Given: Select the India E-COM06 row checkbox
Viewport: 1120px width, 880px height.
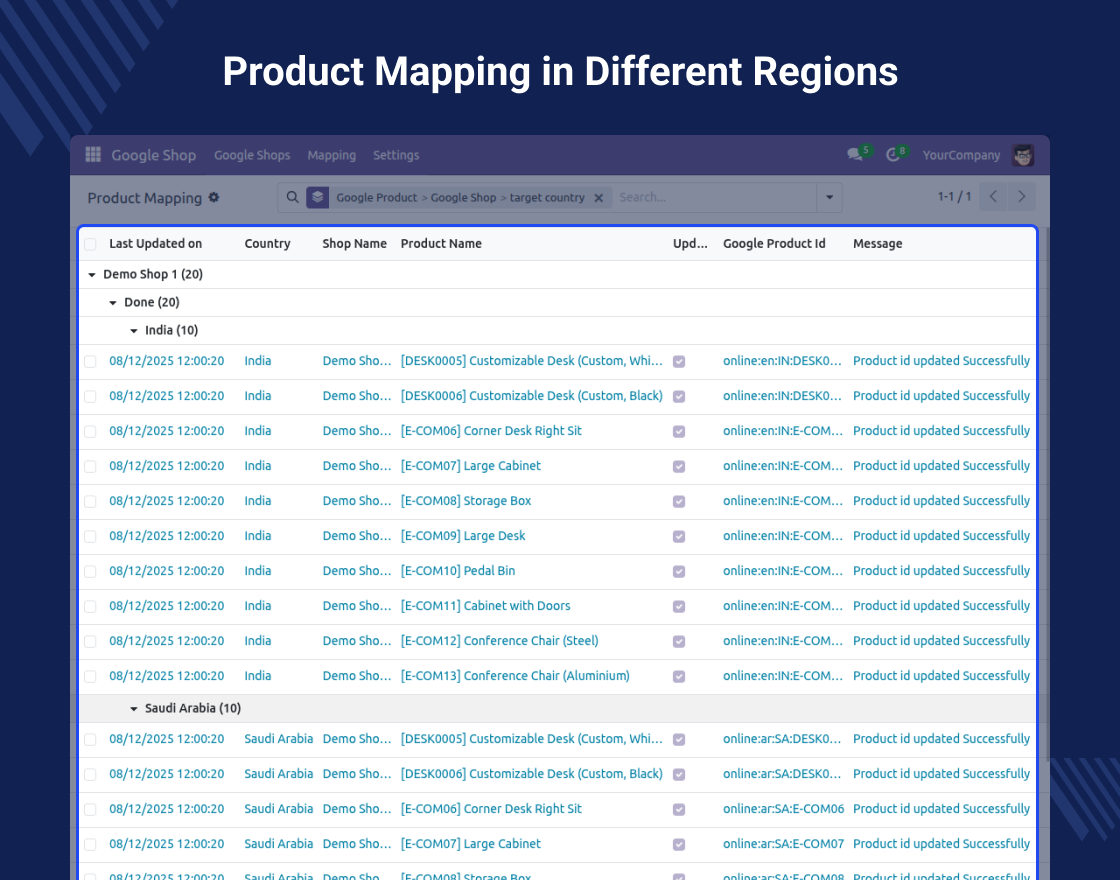Looking at the screenshot, I should 90,431.
